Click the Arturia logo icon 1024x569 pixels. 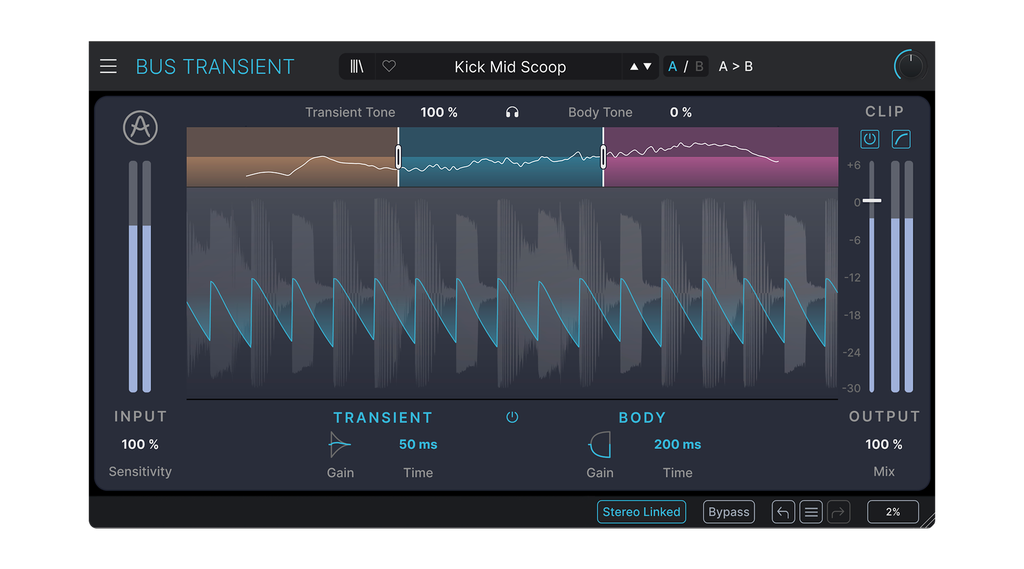click(140, 127)
